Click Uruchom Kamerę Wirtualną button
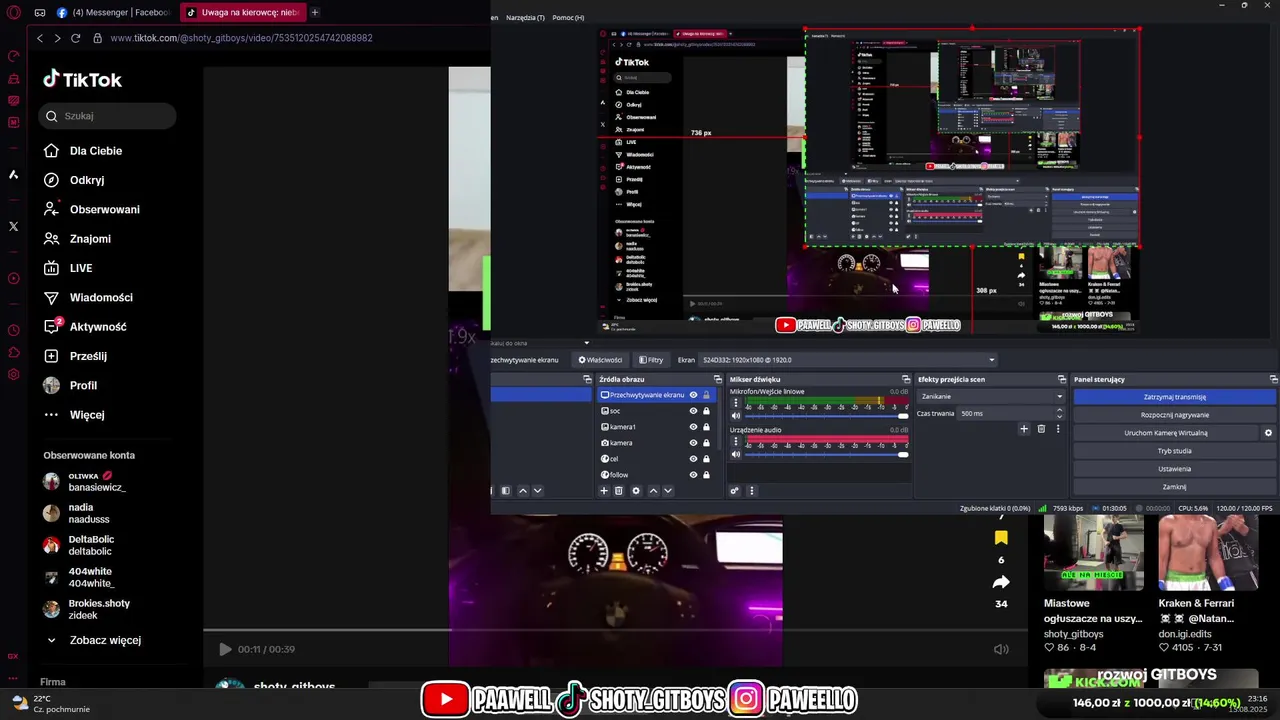The width and height of the screenshot is (1280, 720). point(1166,433)
